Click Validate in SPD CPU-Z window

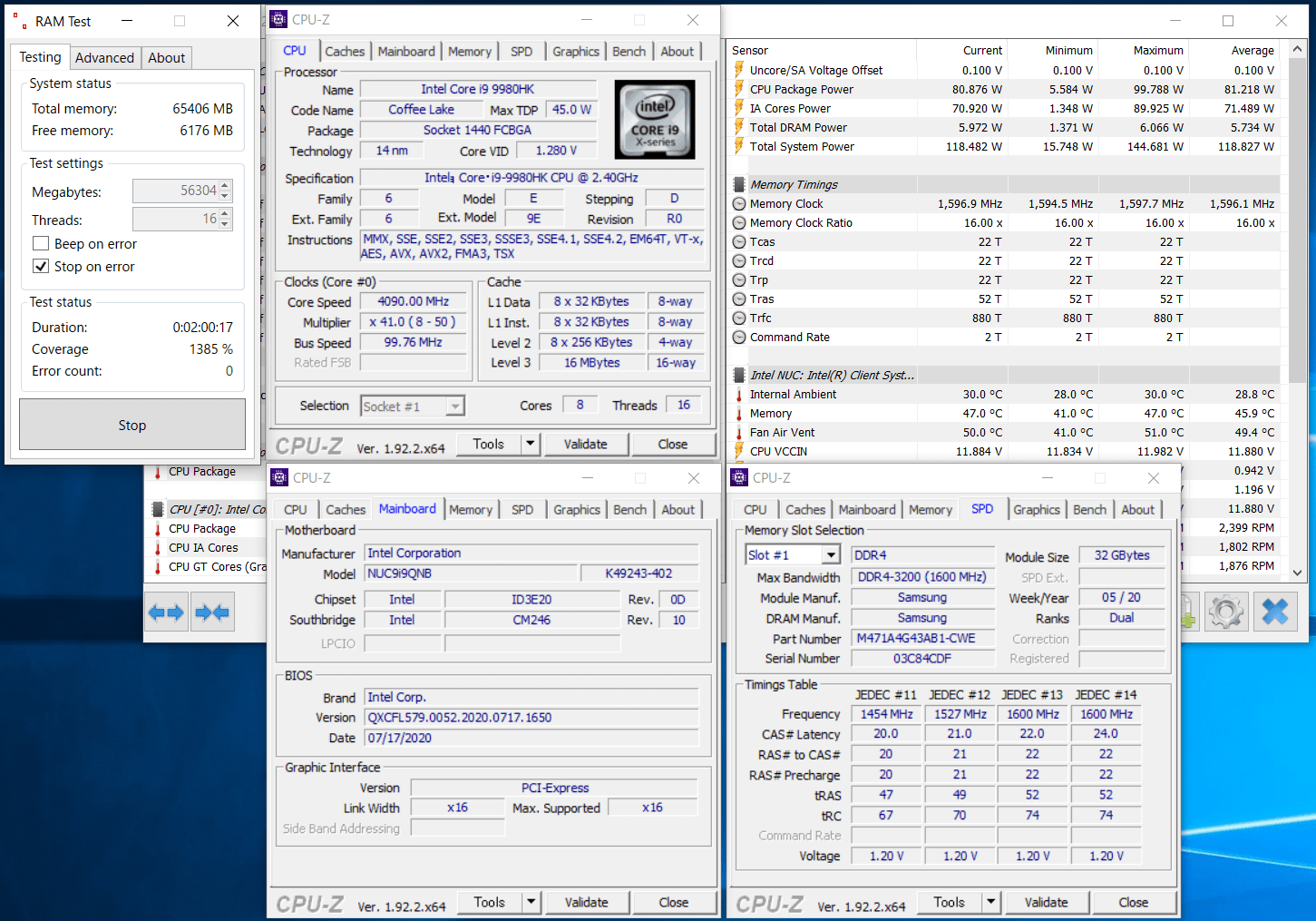(1047, 903)
